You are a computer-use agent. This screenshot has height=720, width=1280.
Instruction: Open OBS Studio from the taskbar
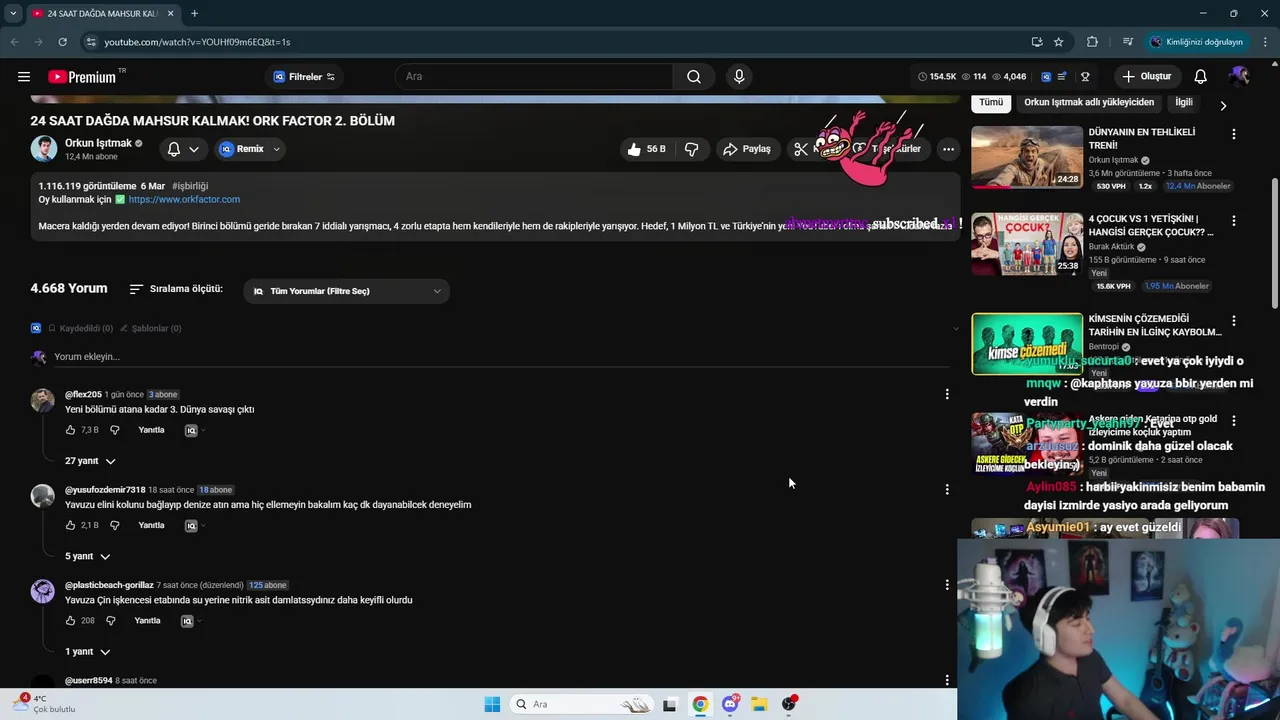pos(789,704)
